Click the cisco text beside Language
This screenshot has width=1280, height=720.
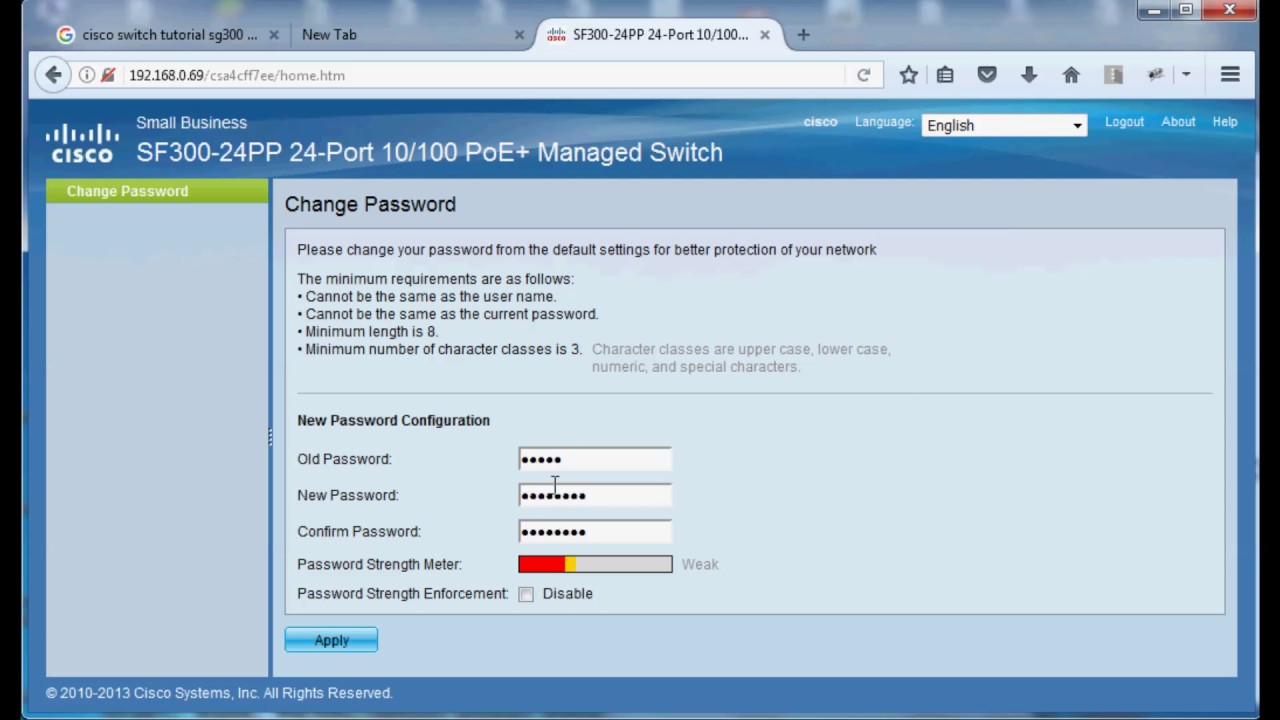click(820, 122)
